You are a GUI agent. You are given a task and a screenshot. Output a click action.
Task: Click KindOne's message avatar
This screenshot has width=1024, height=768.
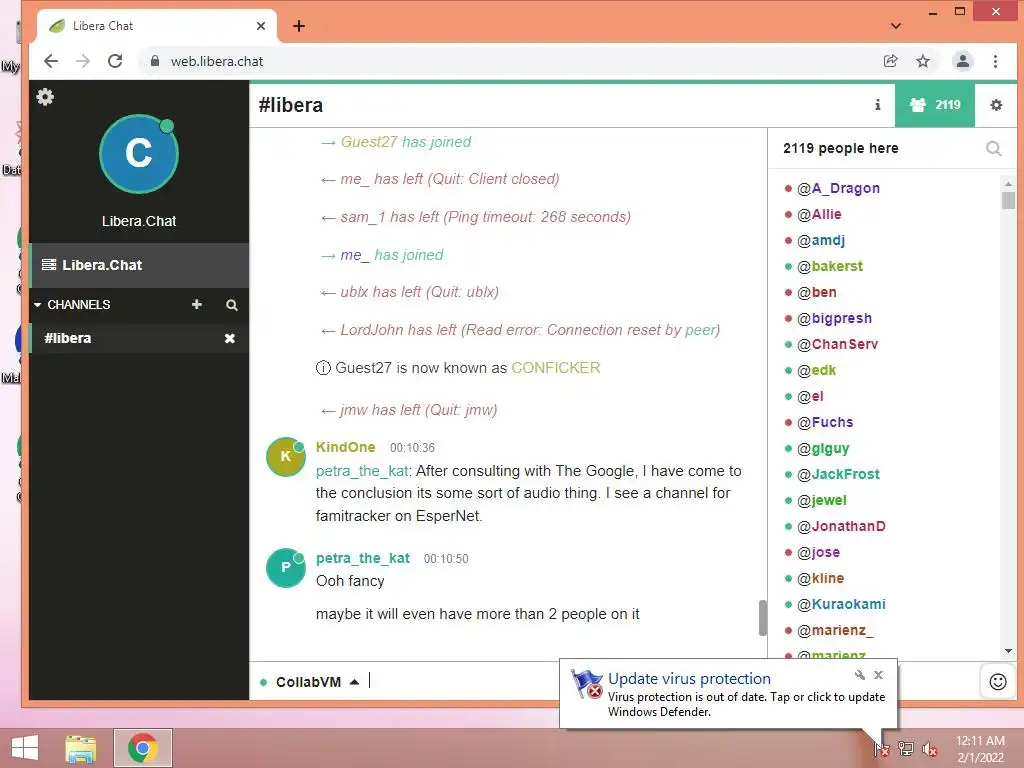point(285,456)
